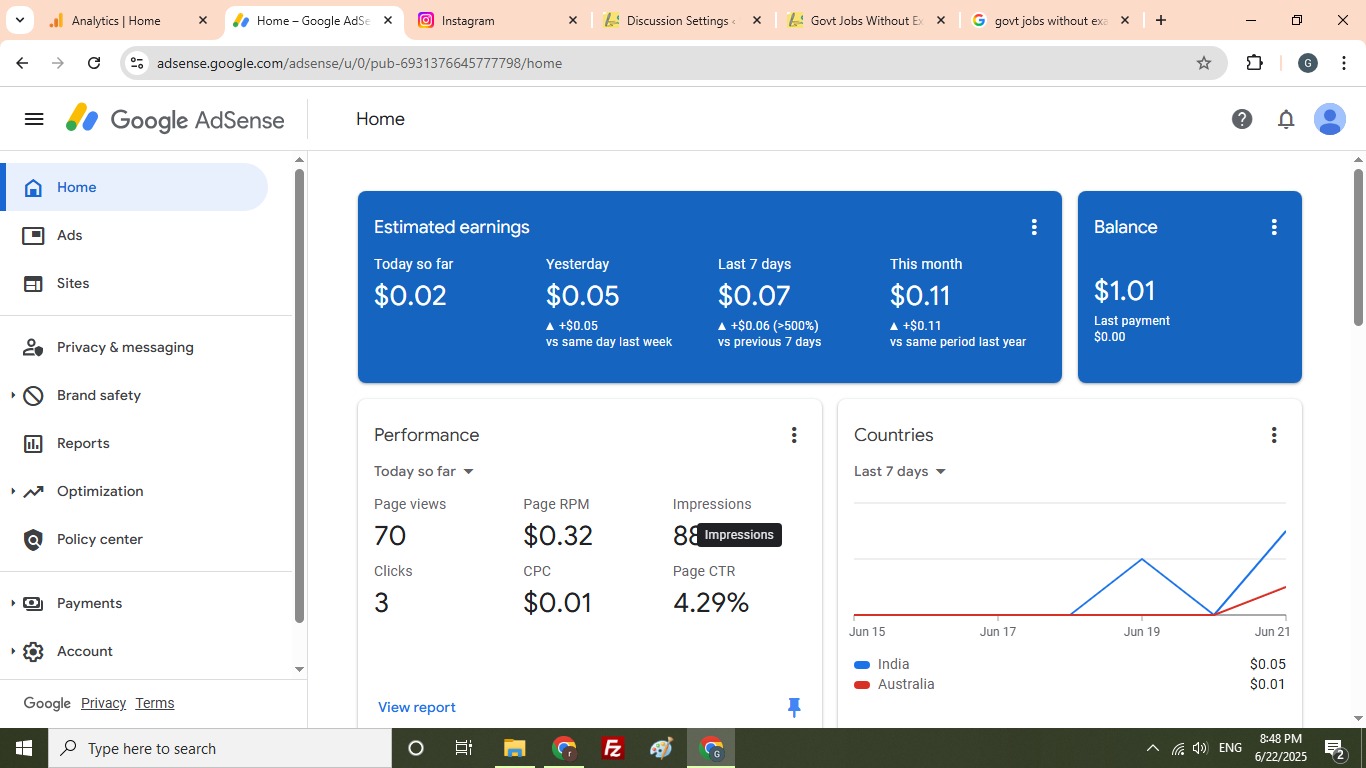Switch to the Discussion Settings tab

[680, 20]
